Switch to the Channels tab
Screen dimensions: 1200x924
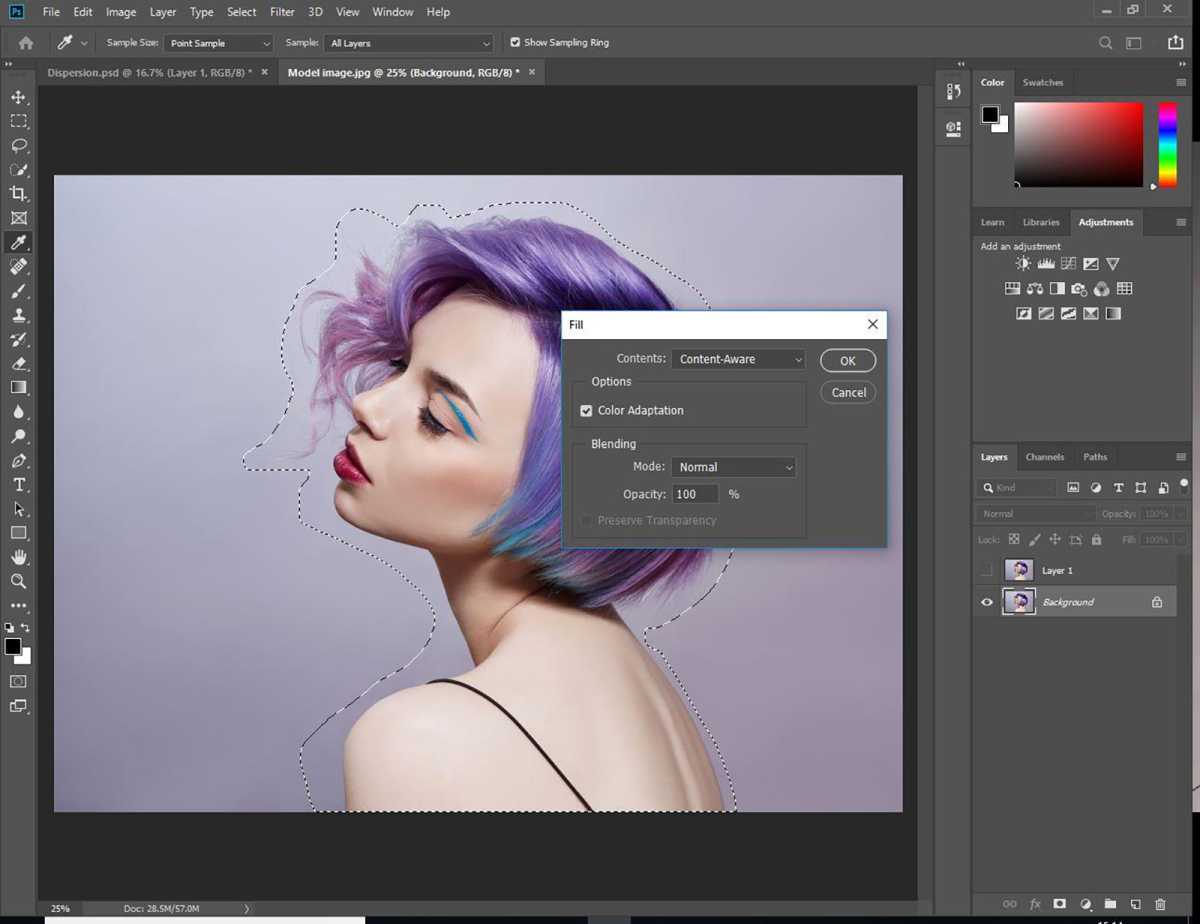point(1044,456)
